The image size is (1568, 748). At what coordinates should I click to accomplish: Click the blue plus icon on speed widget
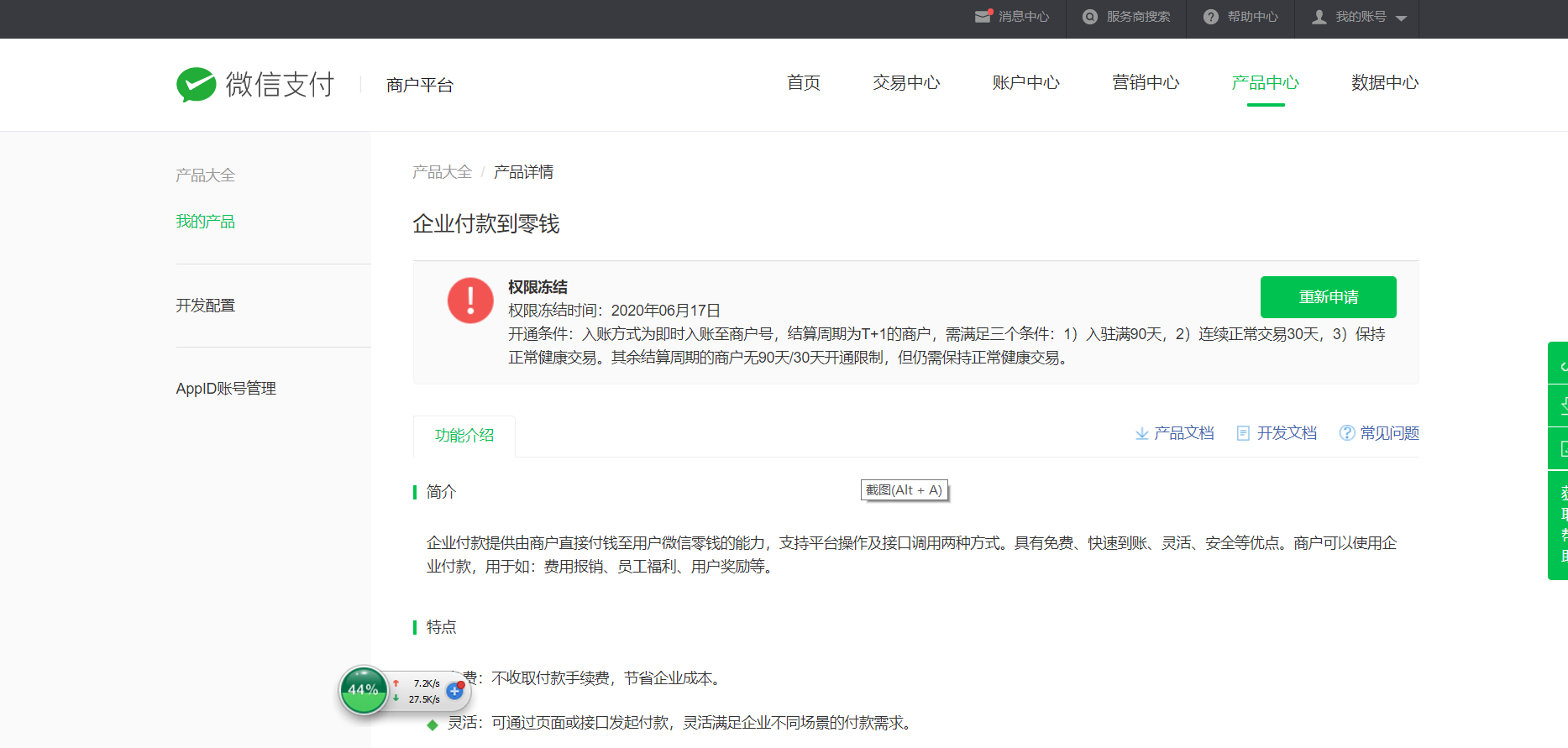point(455,691)
